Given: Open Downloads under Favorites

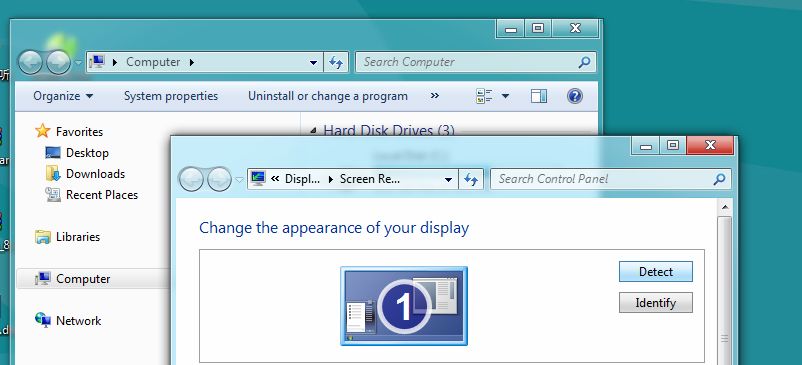Looking at the screenshot, I should (95, 174).
